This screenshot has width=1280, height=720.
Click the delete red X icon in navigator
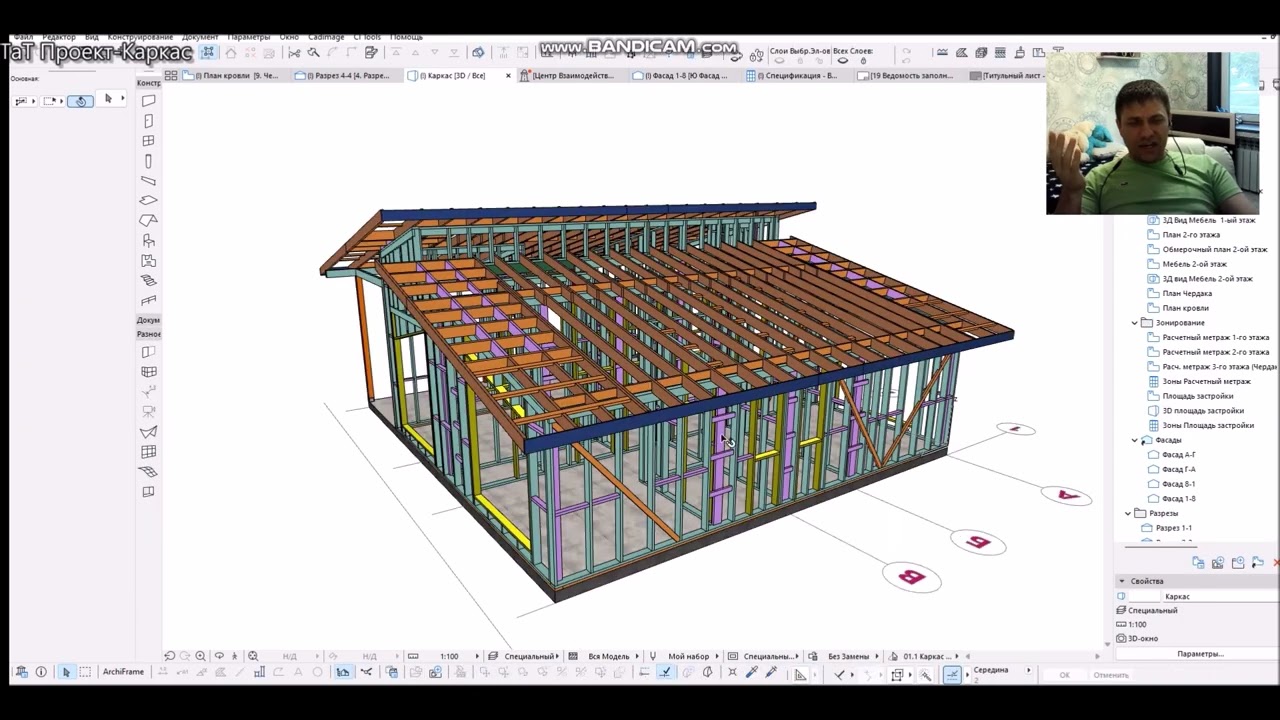pyautogui.click(x=1276, y=563)
